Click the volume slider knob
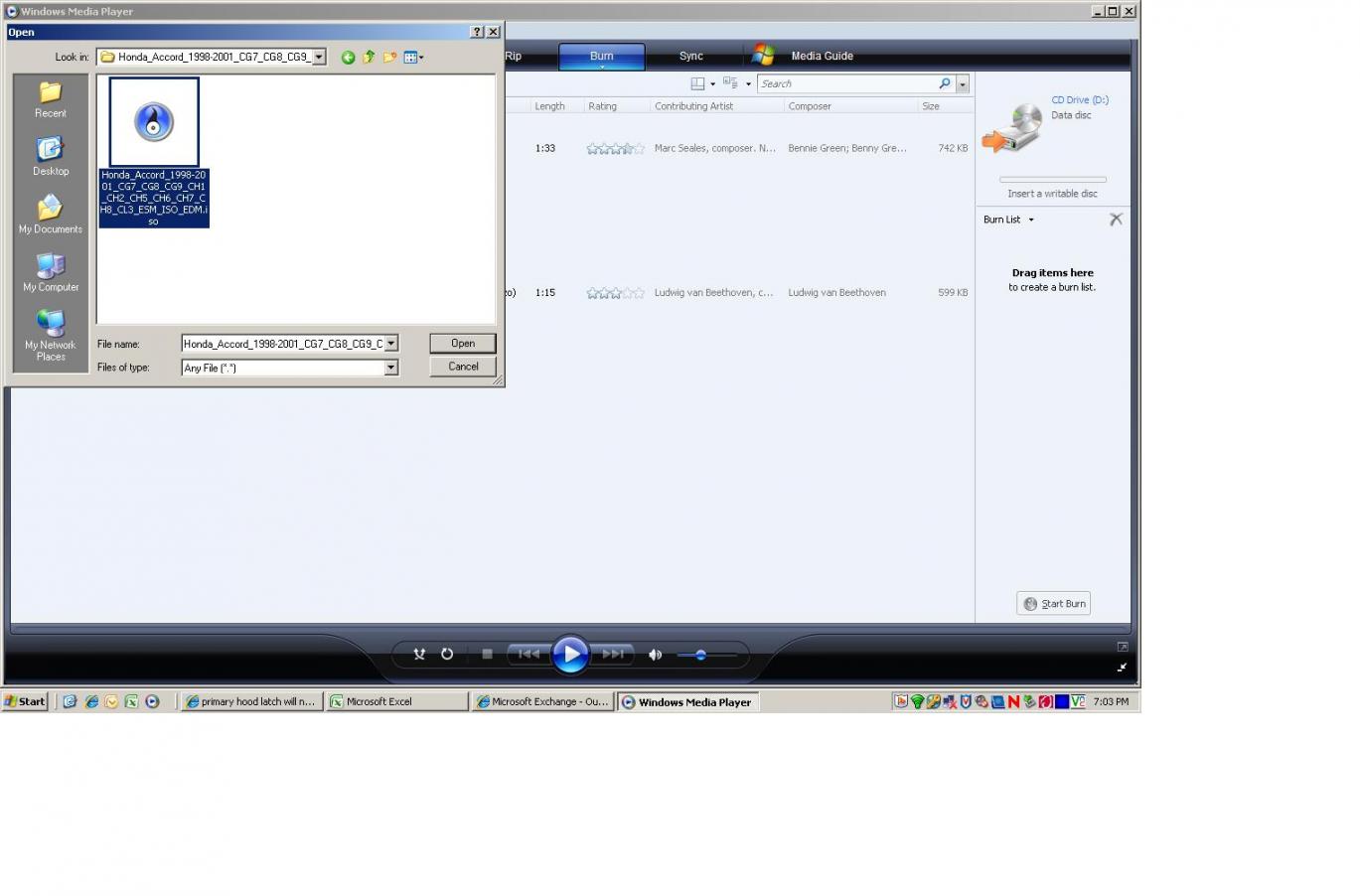The height and width of the screenshot is (896, 1360). (700, 655)
